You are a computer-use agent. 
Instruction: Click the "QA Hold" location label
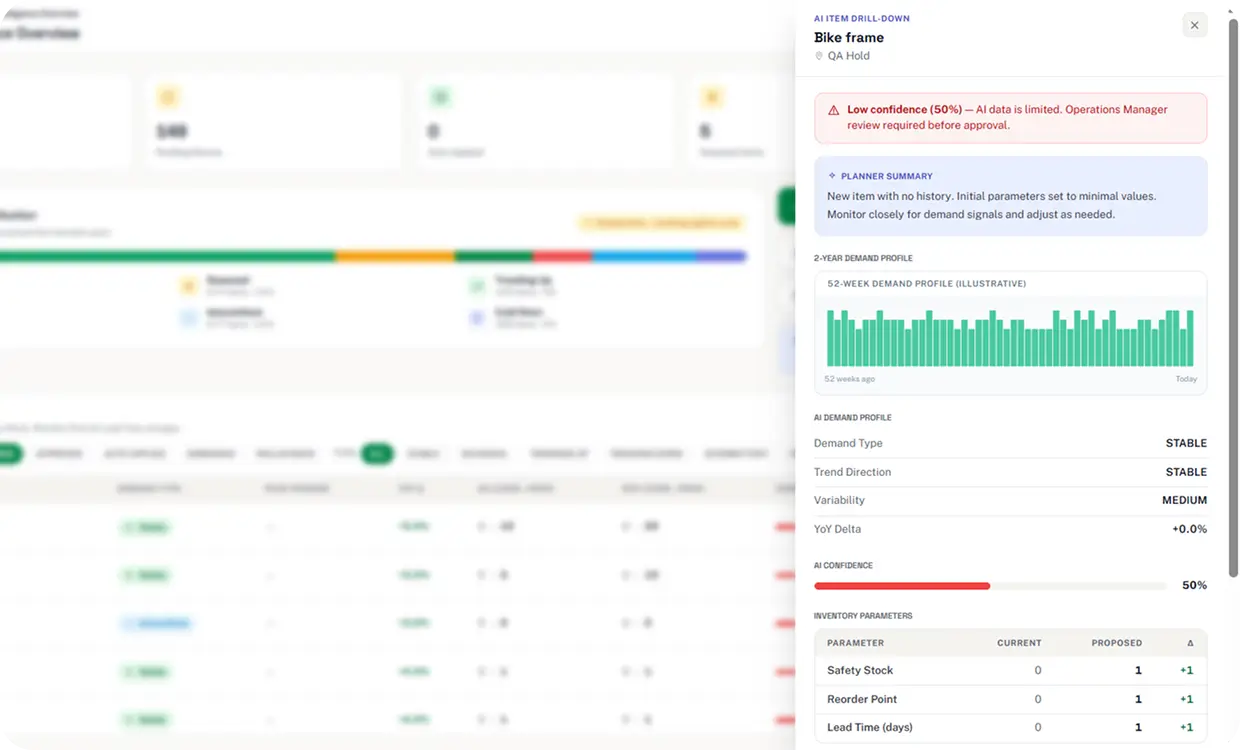[849, 56]
